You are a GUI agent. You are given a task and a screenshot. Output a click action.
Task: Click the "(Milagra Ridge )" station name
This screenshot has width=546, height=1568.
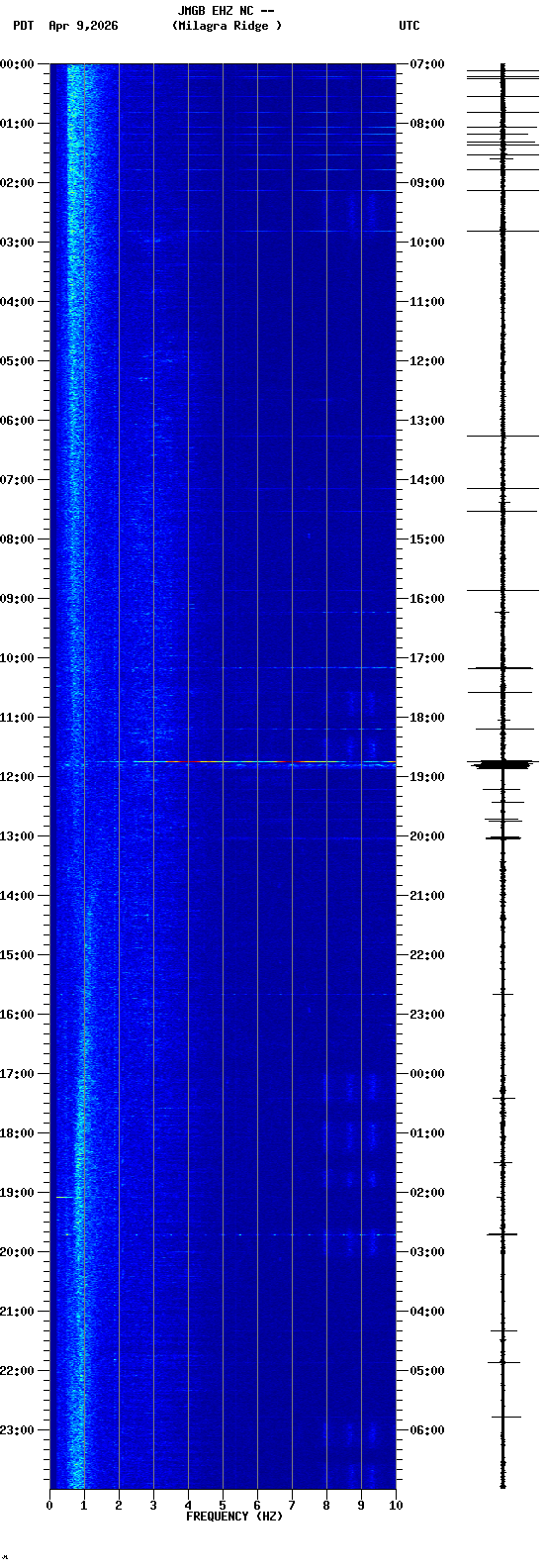coord(227,26)
